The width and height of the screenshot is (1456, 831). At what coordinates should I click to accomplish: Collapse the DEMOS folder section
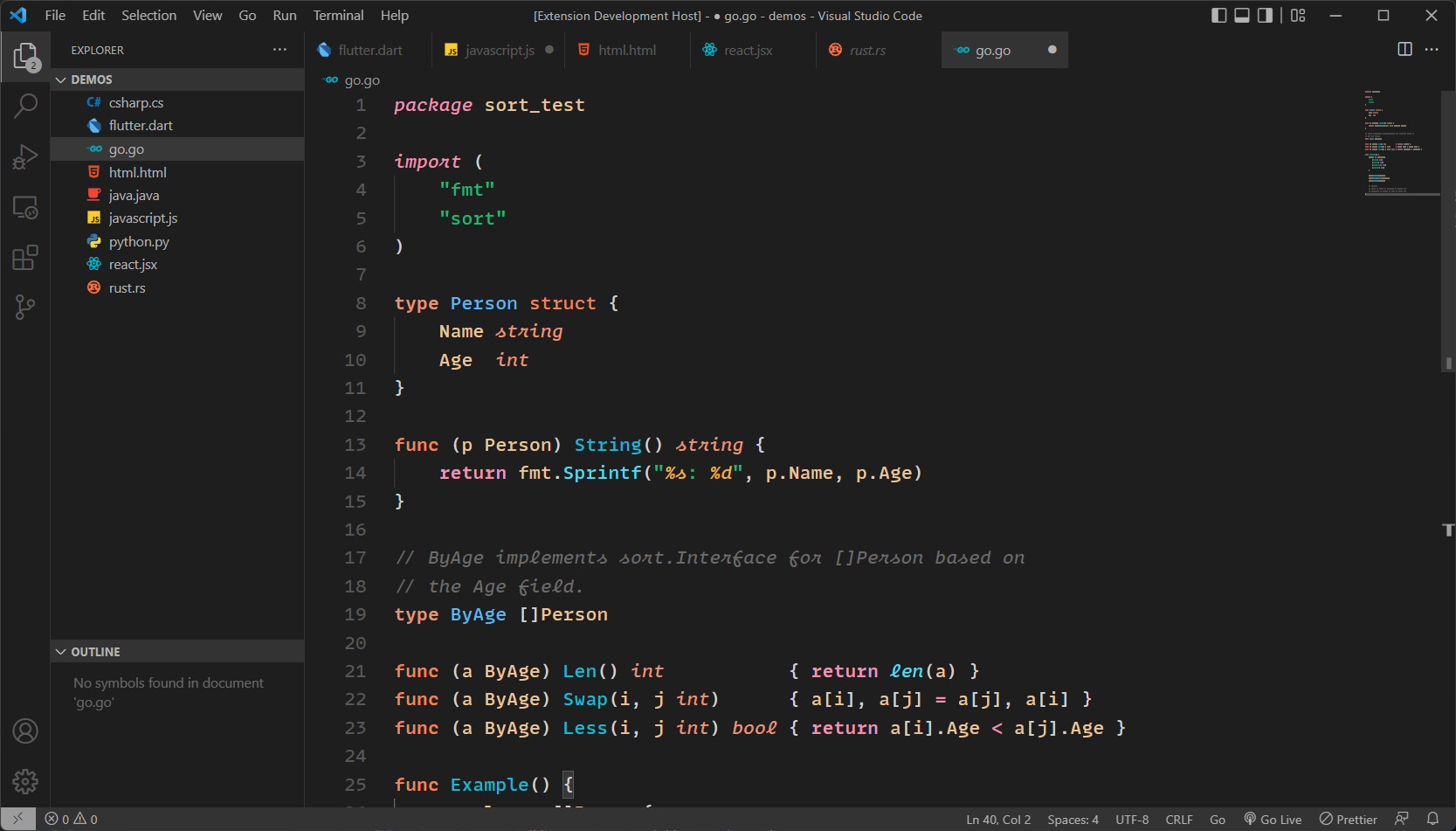(x=177, y=80)
